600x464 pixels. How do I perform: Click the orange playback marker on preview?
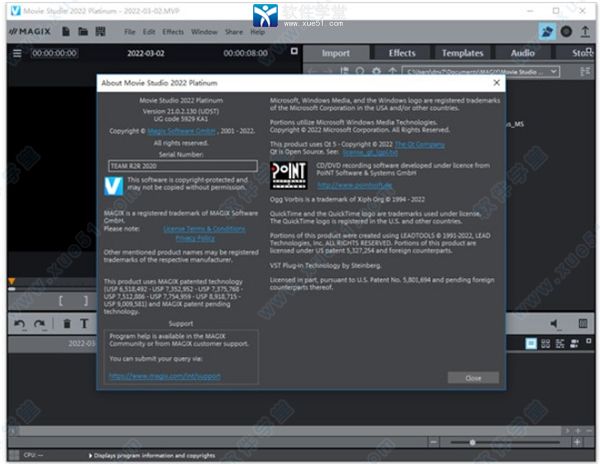(11, 282)
